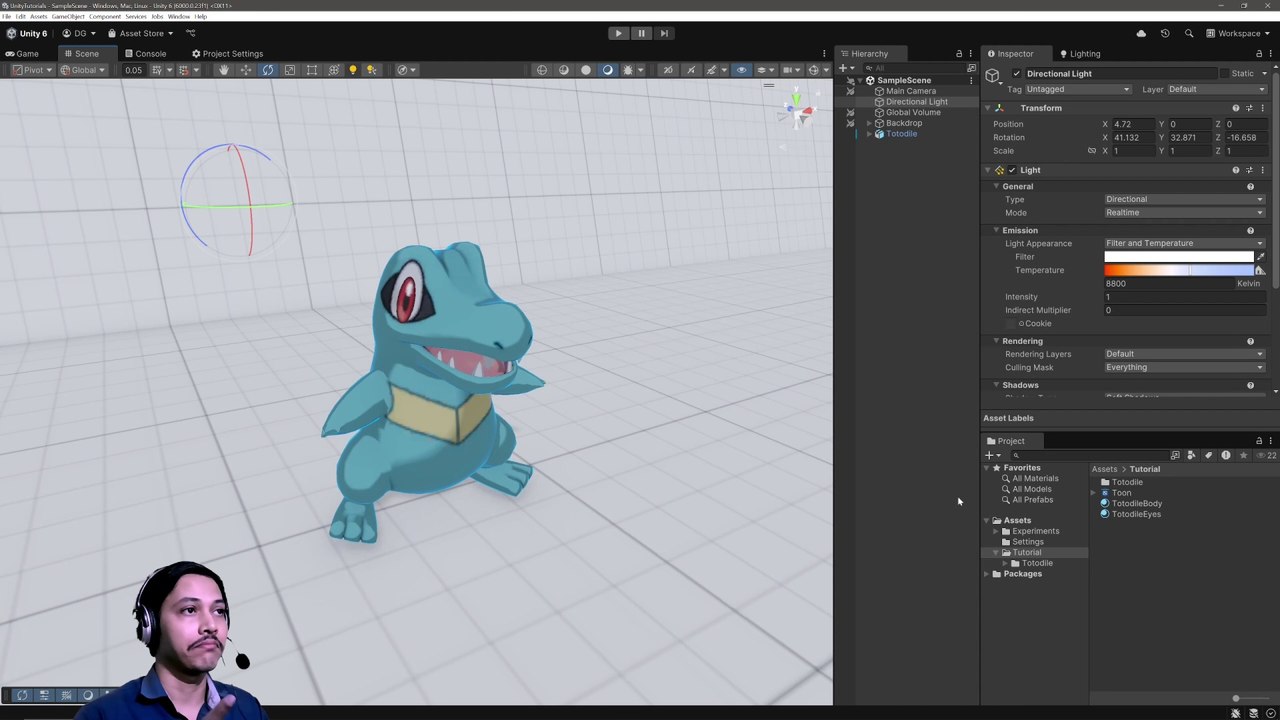The image size is (1280, 720).
Task: Select wireframe draw mode sphere icon
Action: (x=542, y=70)
